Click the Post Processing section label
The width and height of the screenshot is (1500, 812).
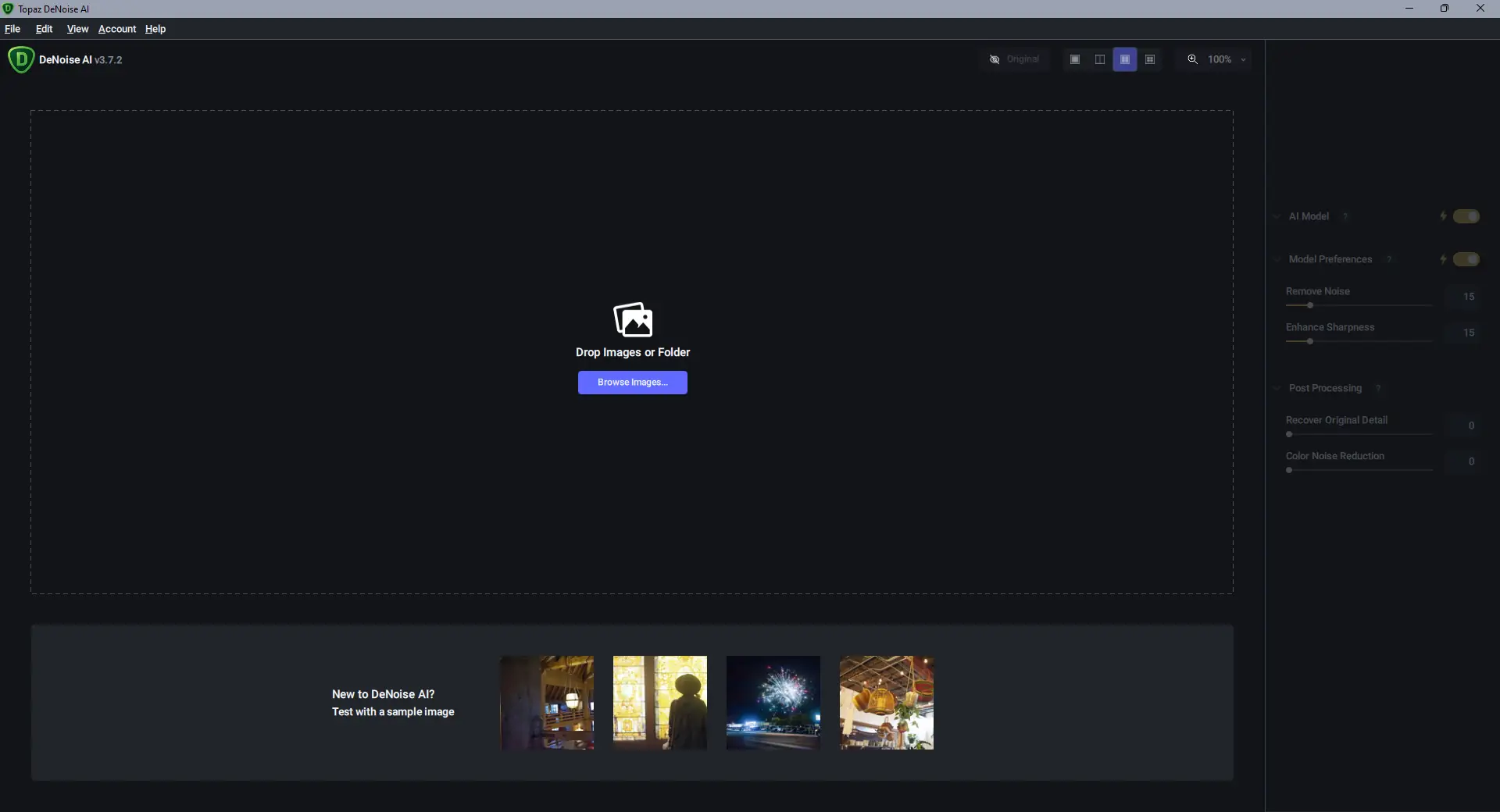tap(1325, 388)
